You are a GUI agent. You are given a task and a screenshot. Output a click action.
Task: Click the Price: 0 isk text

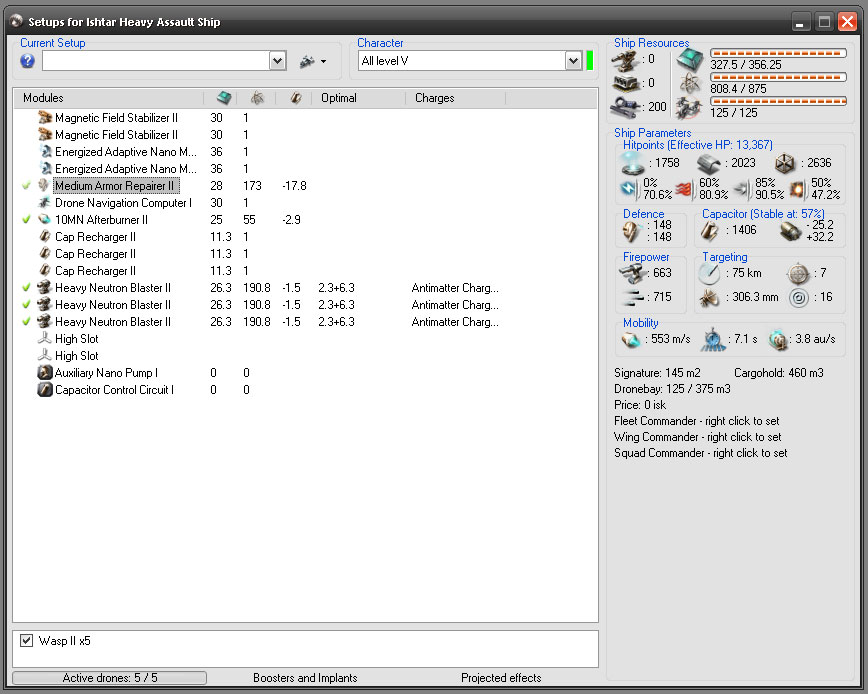tap(640, 405)
